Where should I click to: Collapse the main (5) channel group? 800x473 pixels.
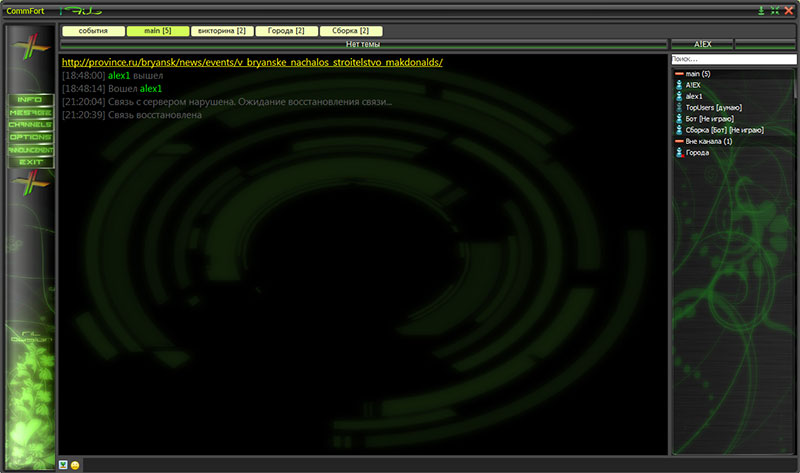tap(679, 75)
